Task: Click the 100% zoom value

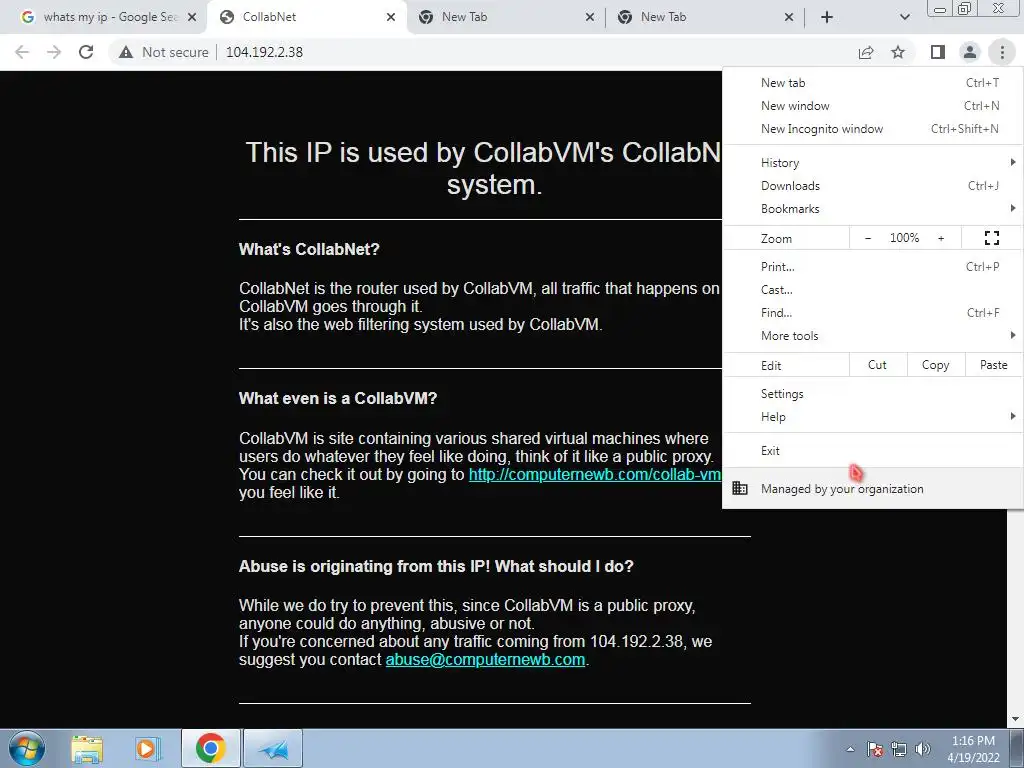Action: coord(904,238)
